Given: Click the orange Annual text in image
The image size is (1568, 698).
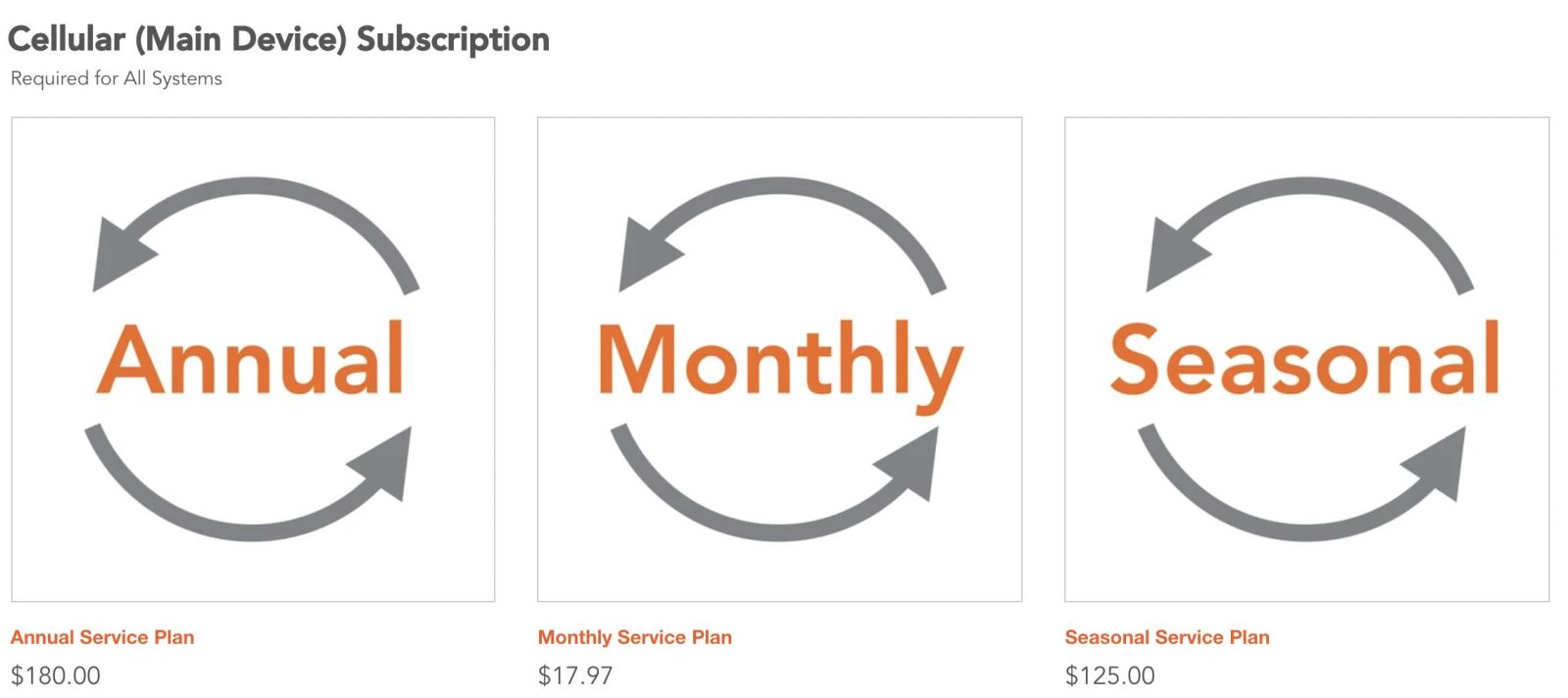Looking at the screenshot, I should pyautogui.click(x=251, y=360).
